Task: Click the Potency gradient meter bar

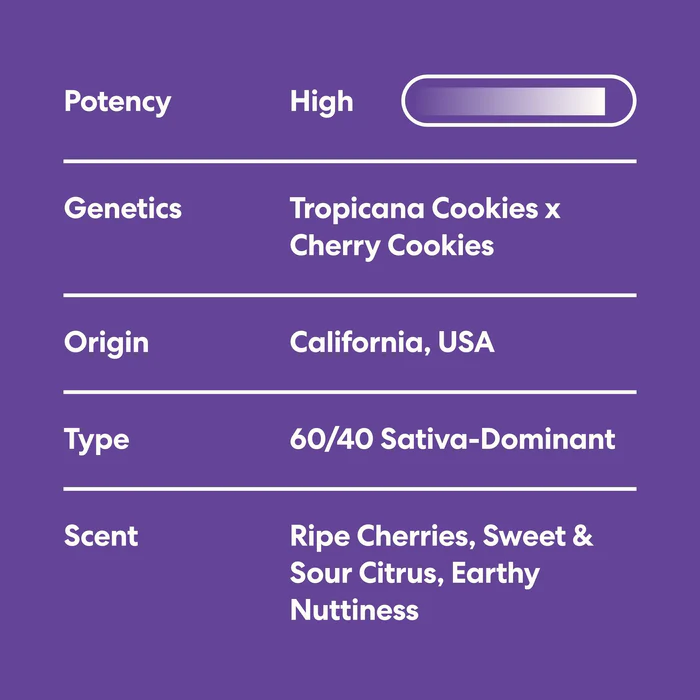Action: pyautogui.click(x=518, y=101)
